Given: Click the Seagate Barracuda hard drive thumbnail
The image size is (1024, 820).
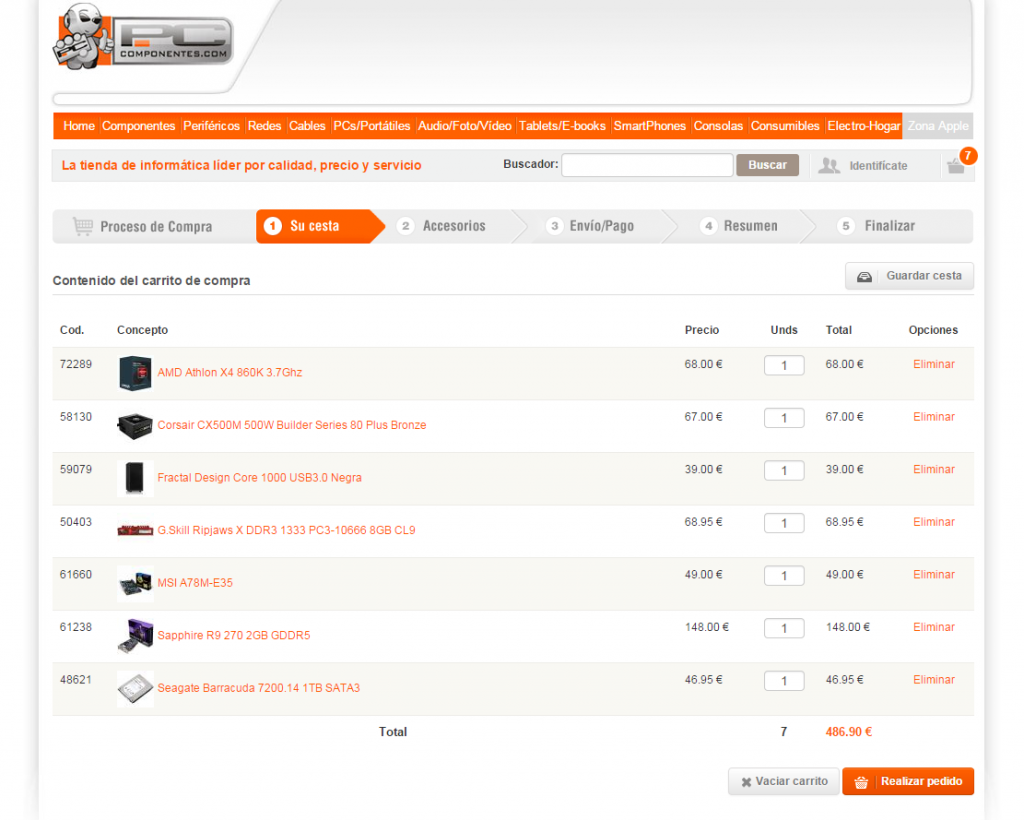Looking at the screenshot, I should (x=135, y=689).
